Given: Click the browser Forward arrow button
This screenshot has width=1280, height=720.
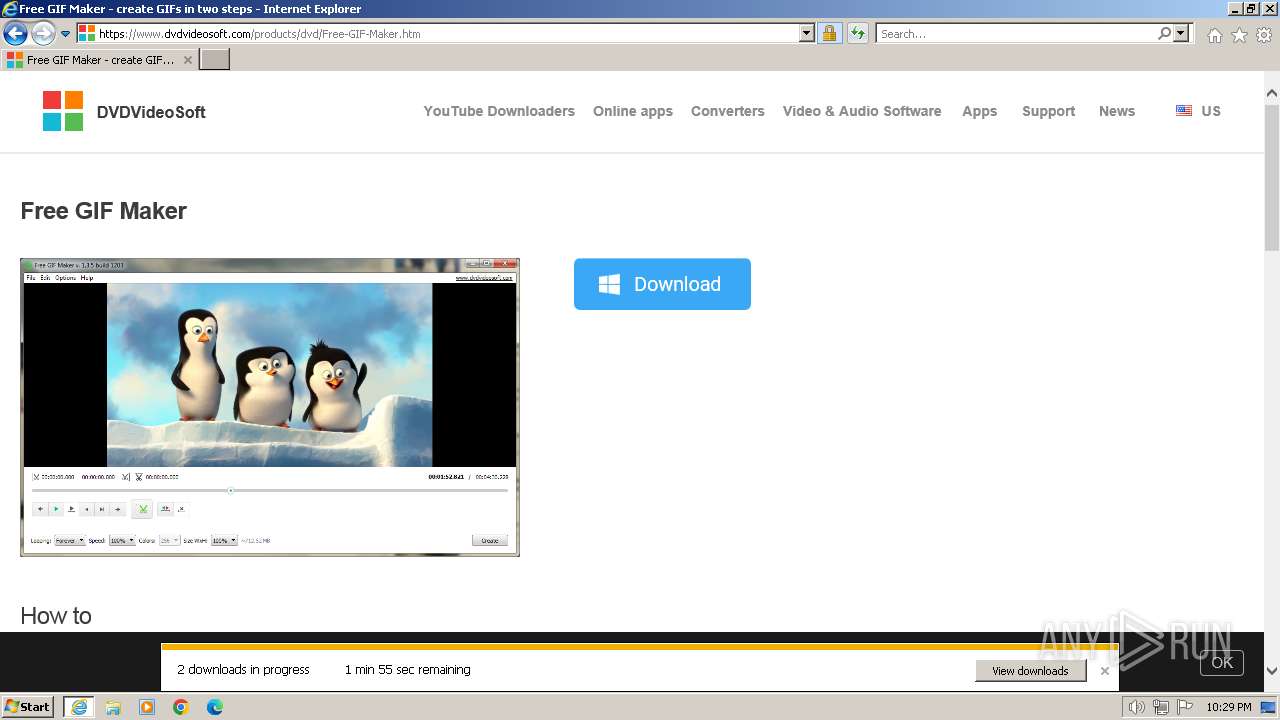Looking at the screenshot, I should (x=43, y=34).
